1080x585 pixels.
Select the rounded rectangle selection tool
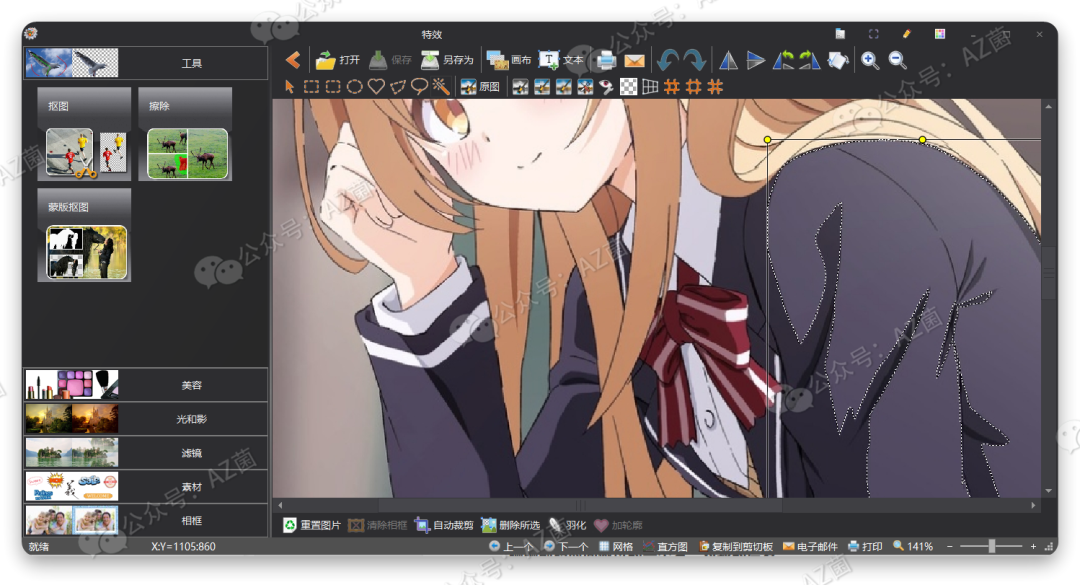click(333, 87)
